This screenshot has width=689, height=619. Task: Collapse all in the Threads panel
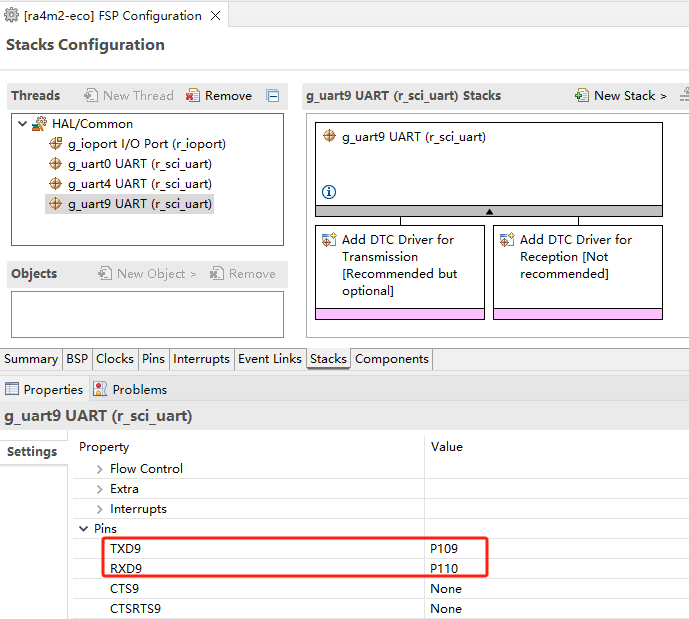coord(272,95)
